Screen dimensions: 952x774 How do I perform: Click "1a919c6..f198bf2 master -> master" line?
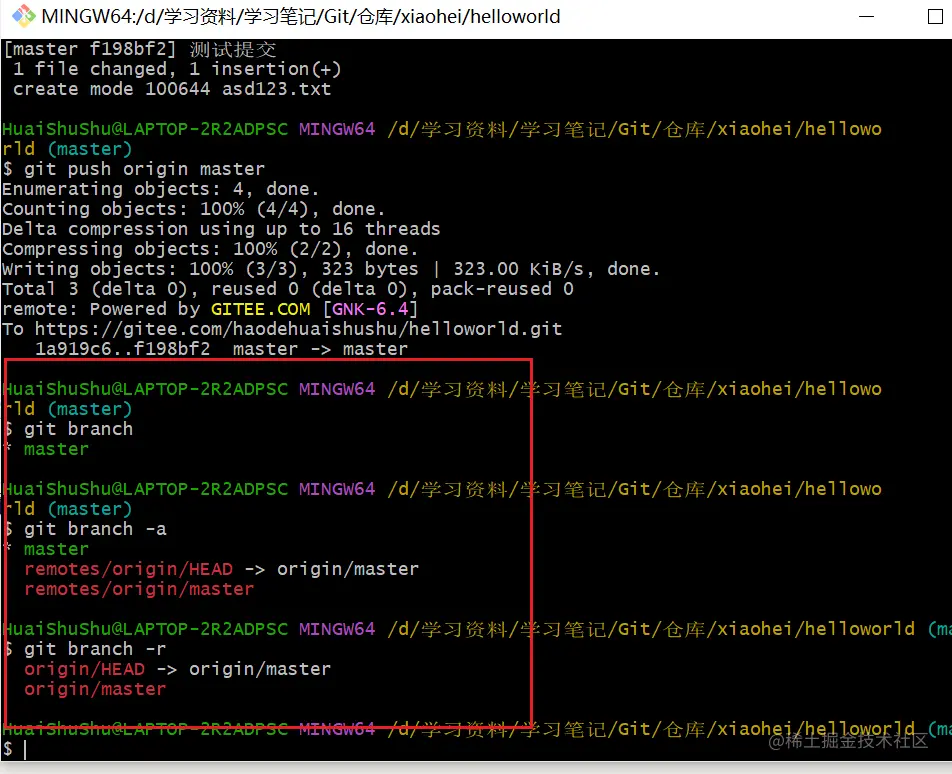click(x=221, y=349)
